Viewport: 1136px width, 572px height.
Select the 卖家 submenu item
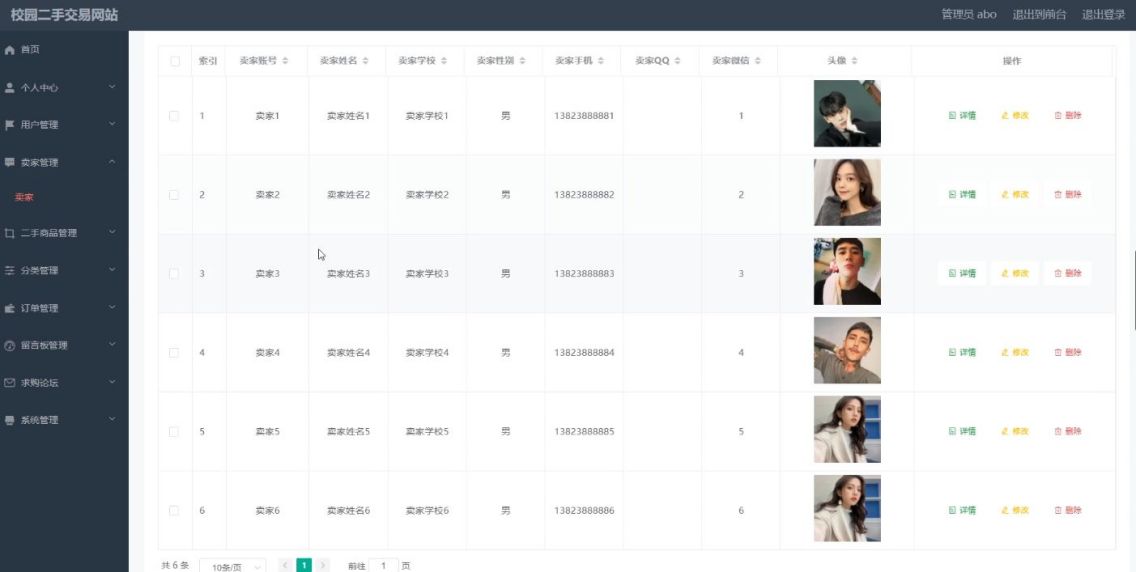coord(24,197)
